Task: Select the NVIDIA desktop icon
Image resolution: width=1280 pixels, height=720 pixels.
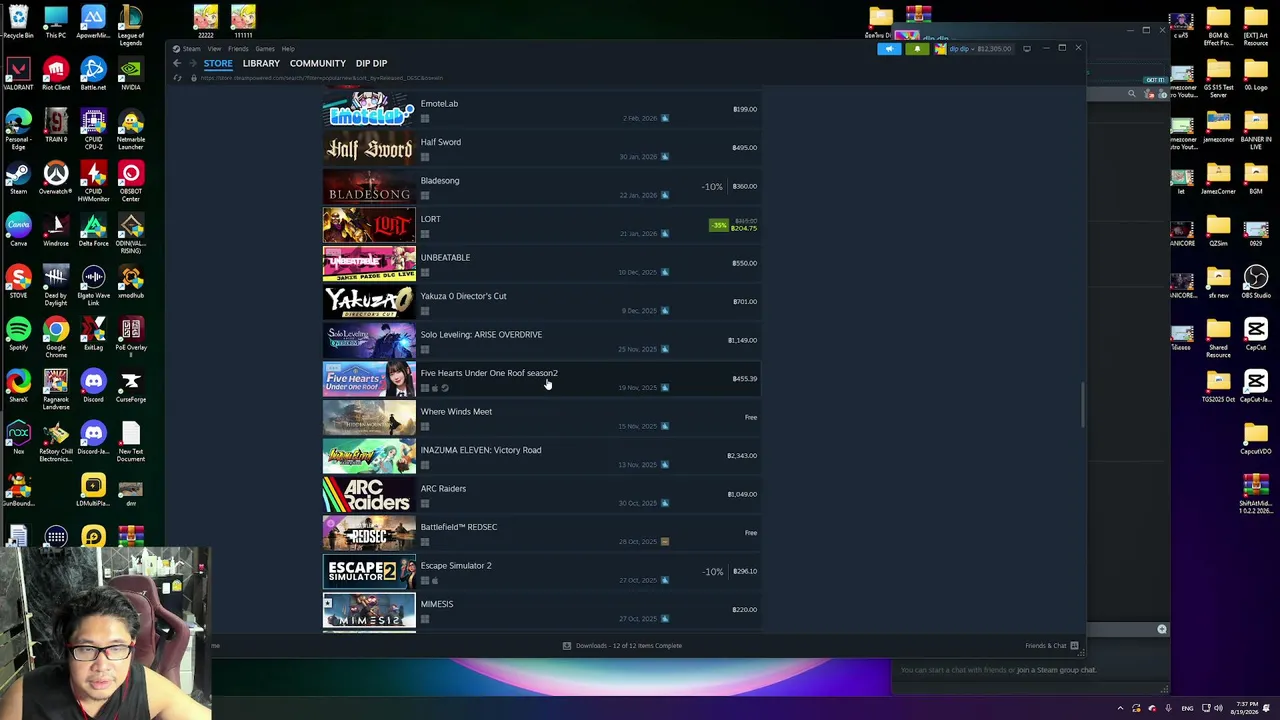Action: click(x=131, y=75)
